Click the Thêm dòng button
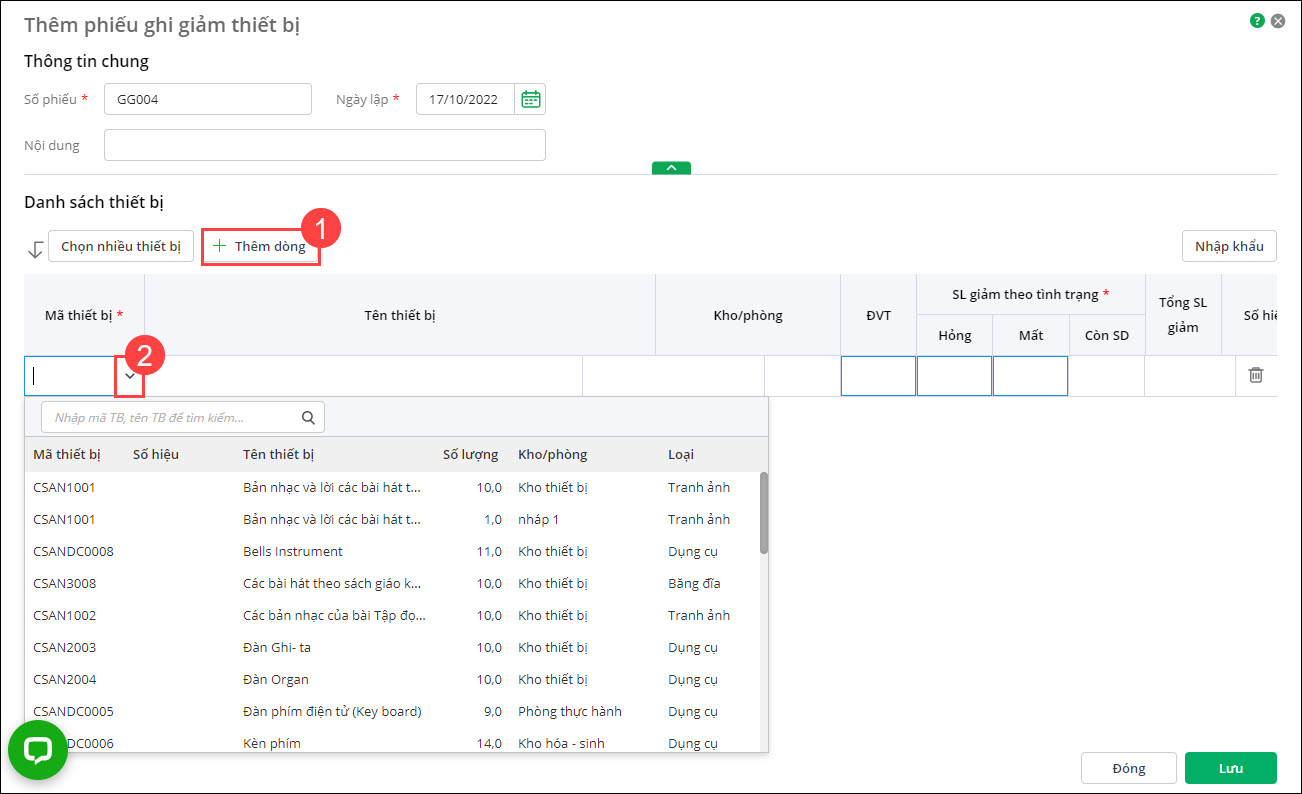Viewport: 1302px width, 794px height. click(x=261, y=246)
